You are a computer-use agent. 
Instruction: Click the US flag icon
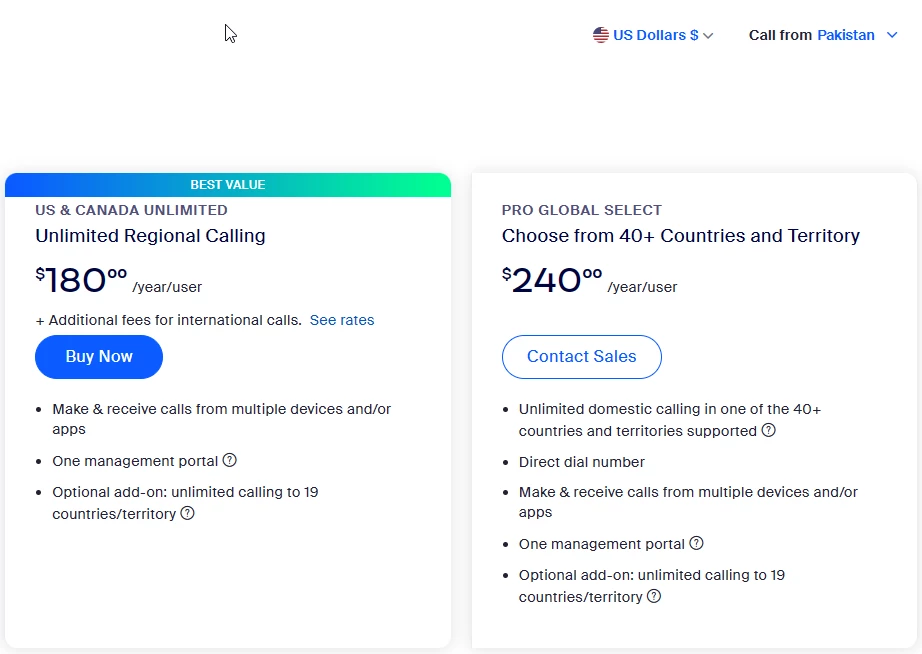tap(600, 35)
